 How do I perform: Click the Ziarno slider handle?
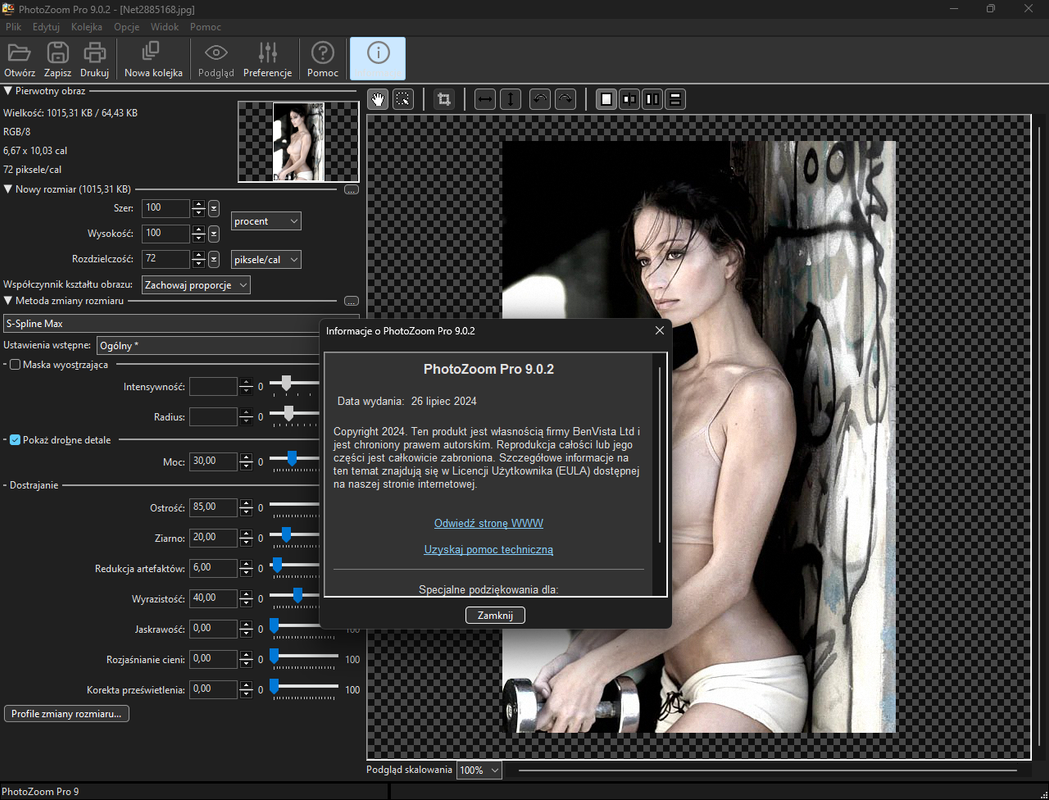286,534
